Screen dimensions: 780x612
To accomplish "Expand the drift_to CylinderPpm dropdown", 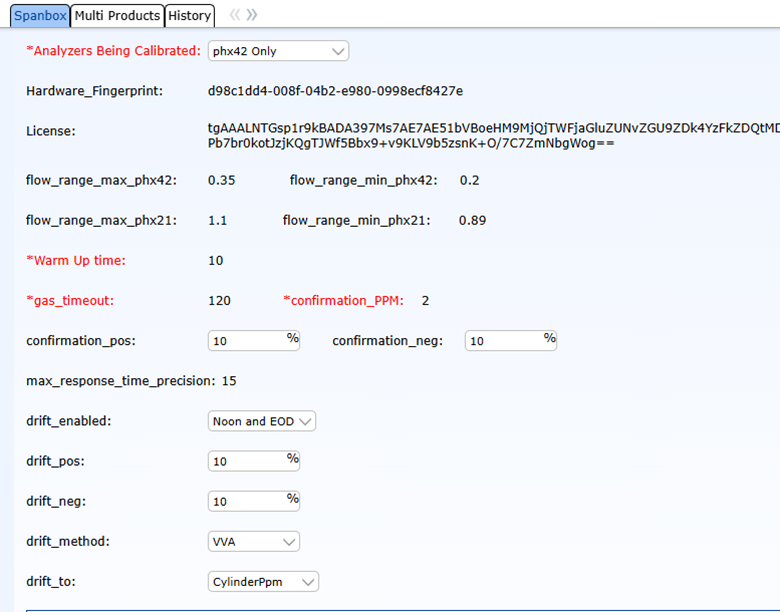I will tap(263, 581).
